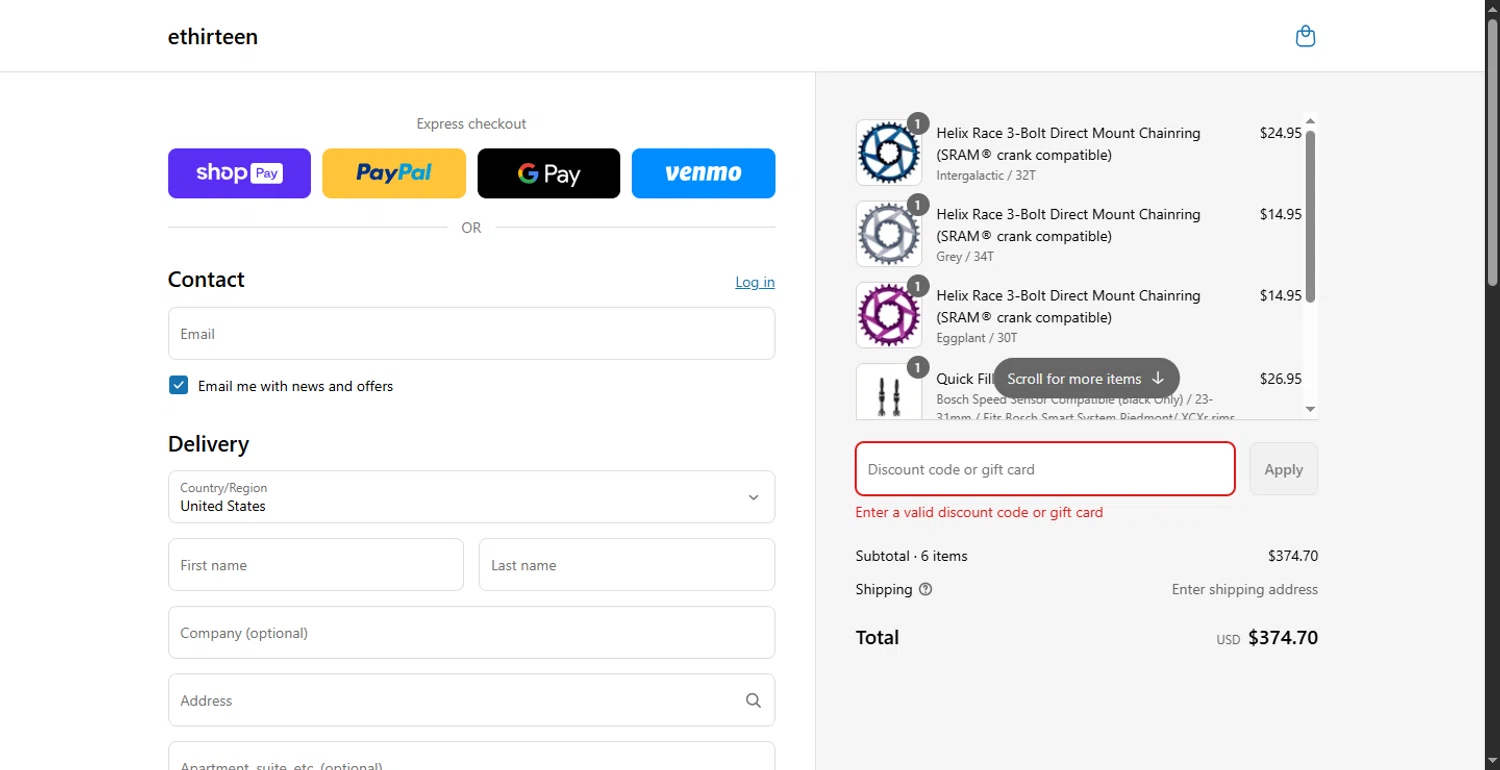Screen dimensions: 1500x770
Task: Pay with PayPal express button
Action: click(394, 173)
